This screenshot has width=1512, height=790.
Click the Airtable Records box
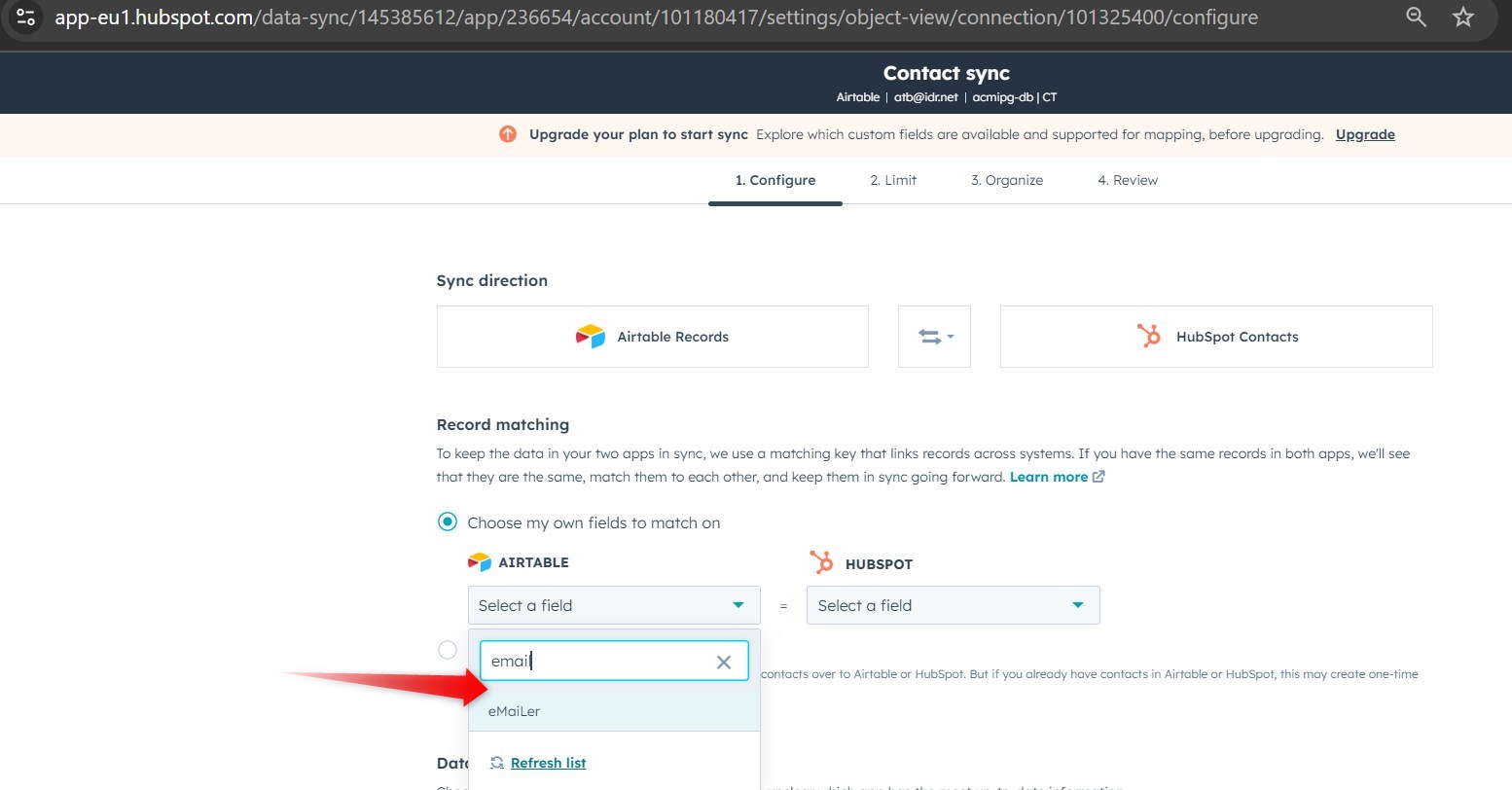652,337
